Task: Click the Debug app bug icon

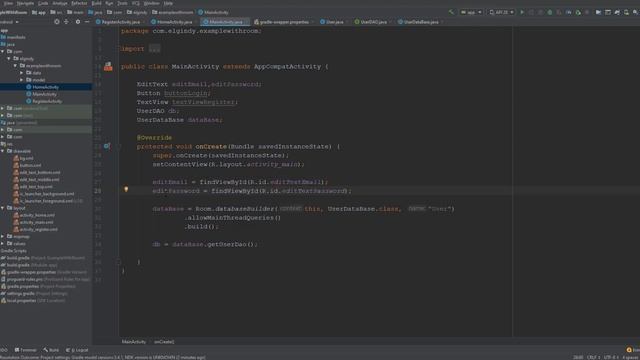Action: pos(550,12)
